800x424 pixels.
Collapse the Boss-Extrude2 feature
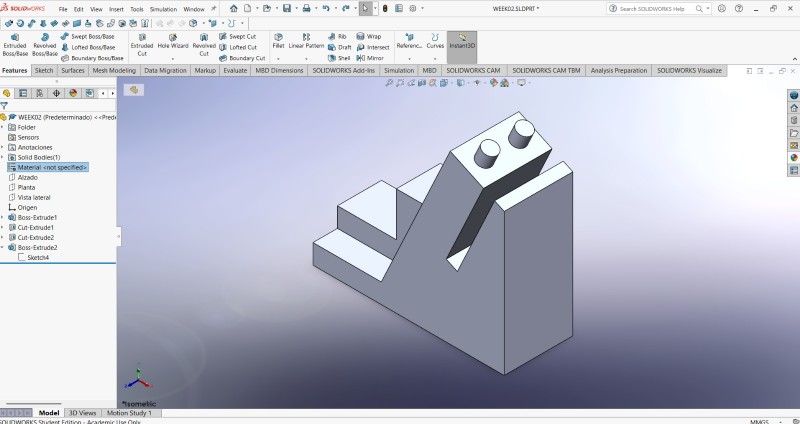point(3,247)
